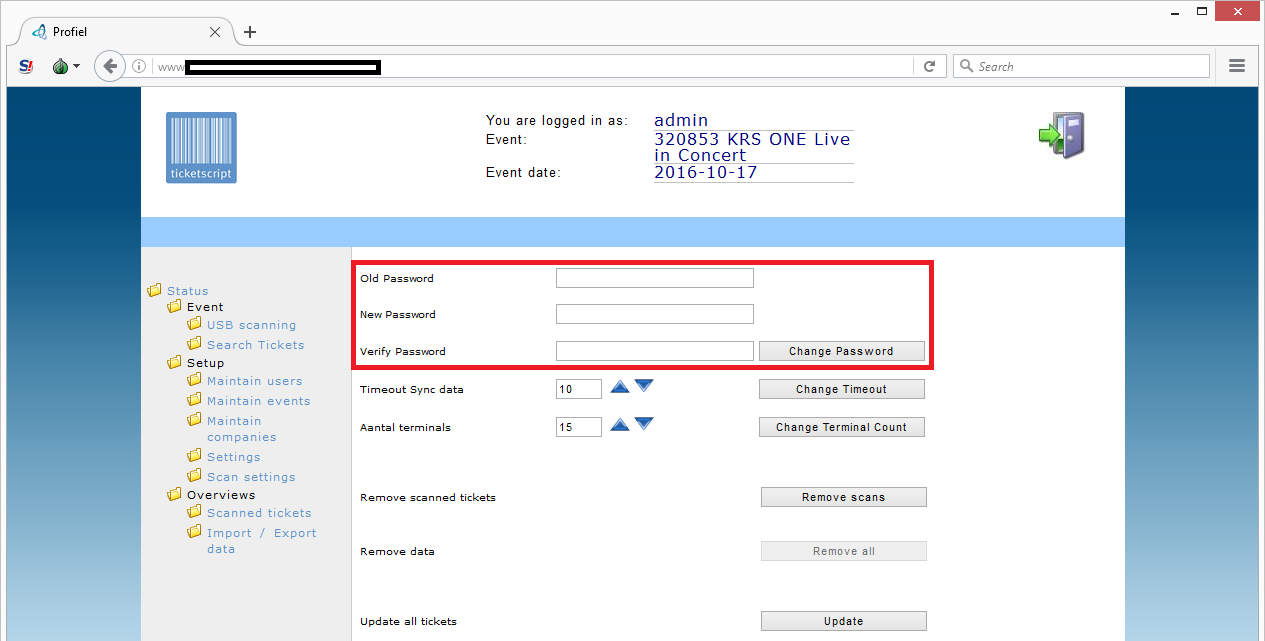The height and width of the screenshot is (641, 1265).
Task: Open Import / Export data page
Action: pyautogui.click(x=262, y=541)
